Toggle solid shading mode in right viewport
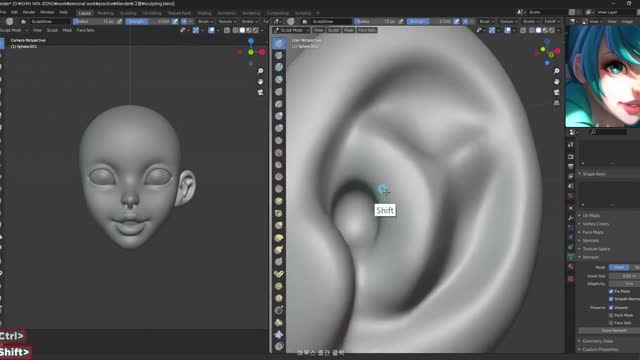Viewport: 640px width, 360px height. click(538, 30)
